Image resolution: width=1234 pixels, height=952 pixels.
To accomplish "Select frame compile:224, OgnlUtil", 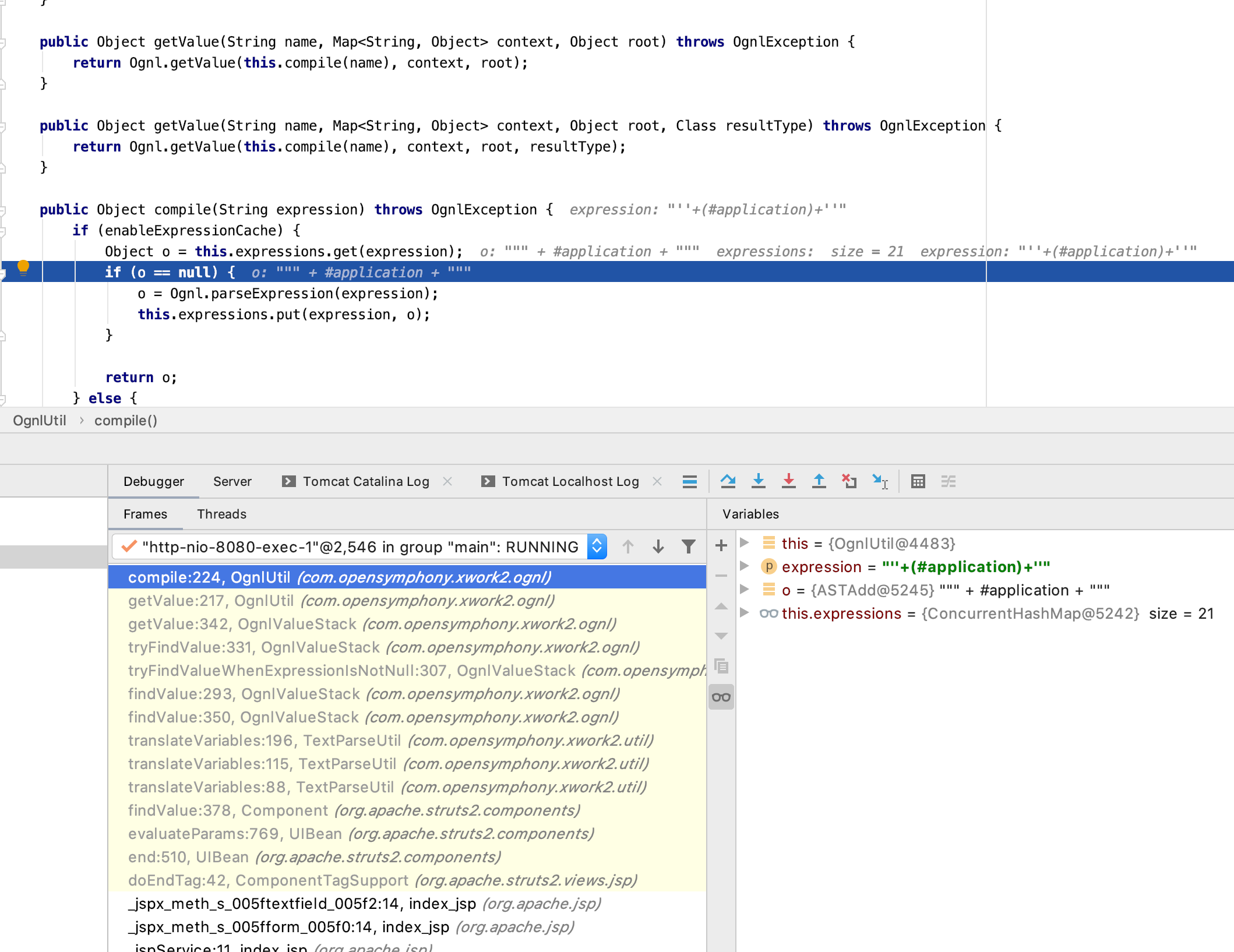I will (407, 577).
